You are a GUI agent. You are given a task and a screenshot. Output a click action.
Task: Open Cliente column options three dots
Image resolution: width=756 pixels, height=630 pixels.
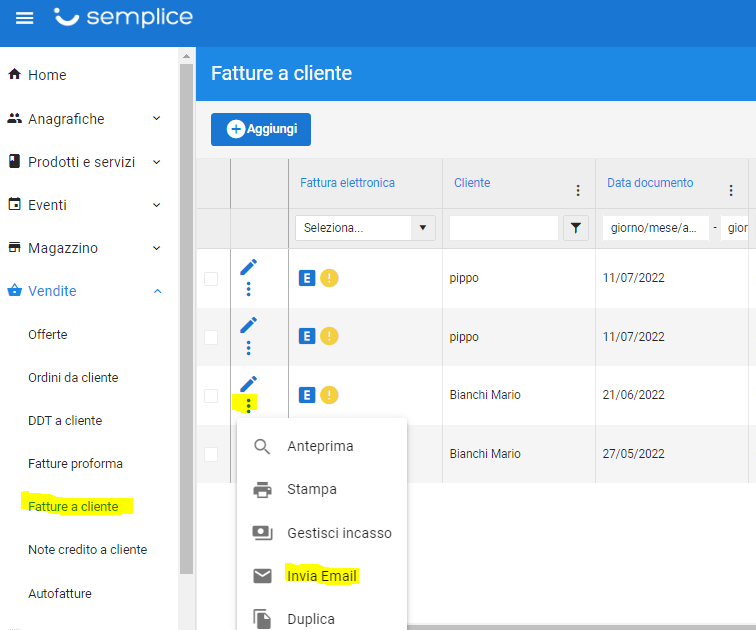pos(578,190)
